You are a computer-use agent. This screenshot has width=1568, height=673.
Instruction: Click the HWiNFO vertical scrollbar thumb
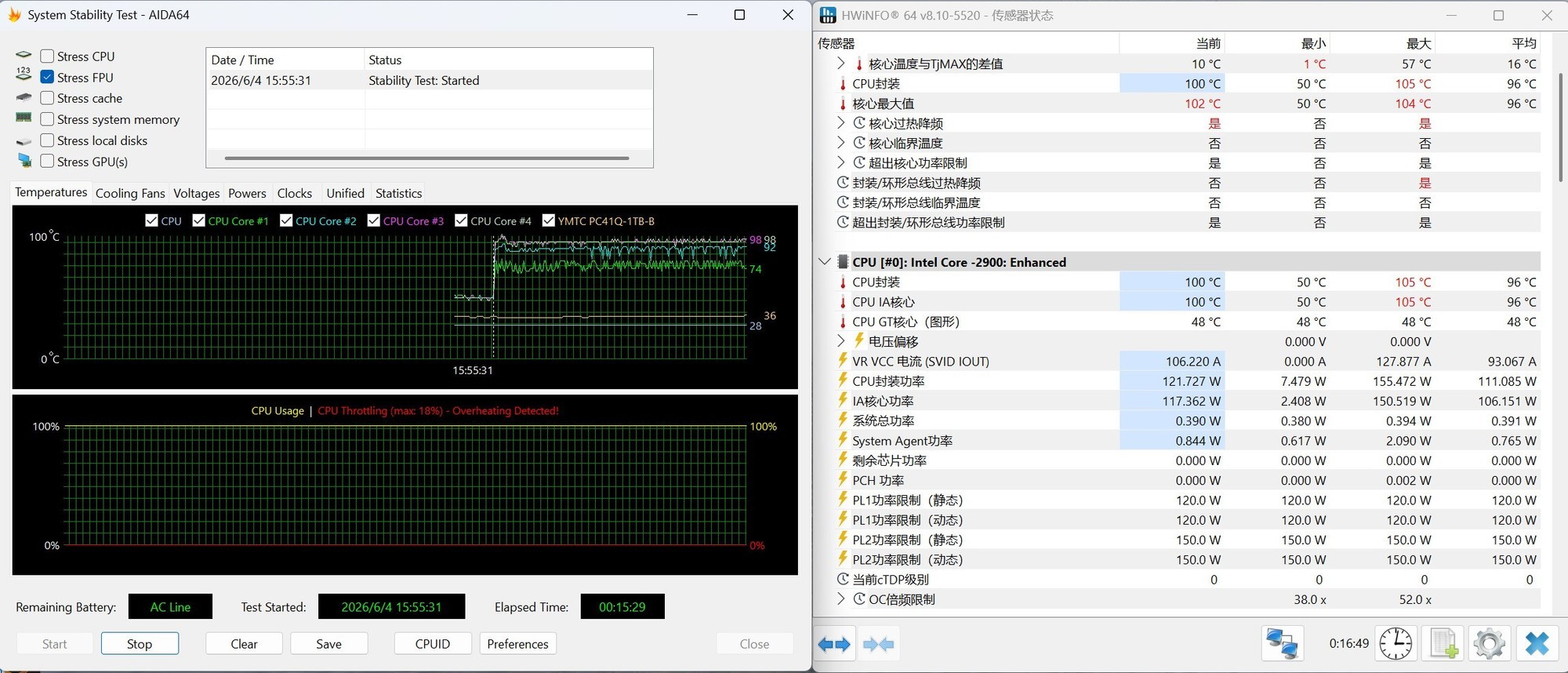tap(1560, 127)
